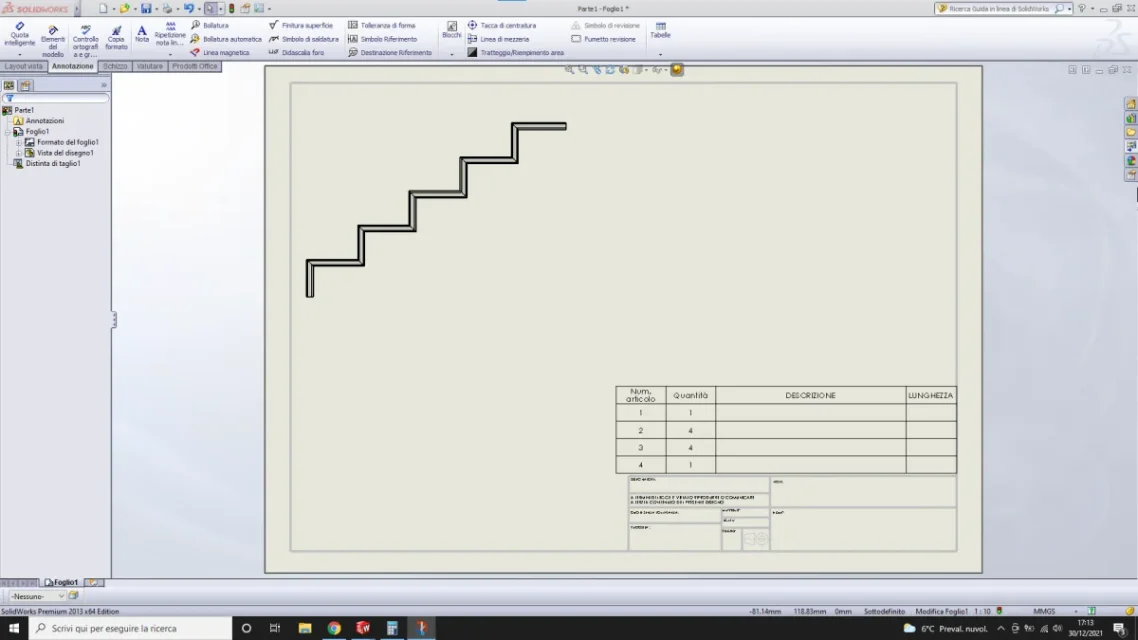Screen dimensions: 1138x640
Task: Click the Select cursor tool
Action: (210, 9)
